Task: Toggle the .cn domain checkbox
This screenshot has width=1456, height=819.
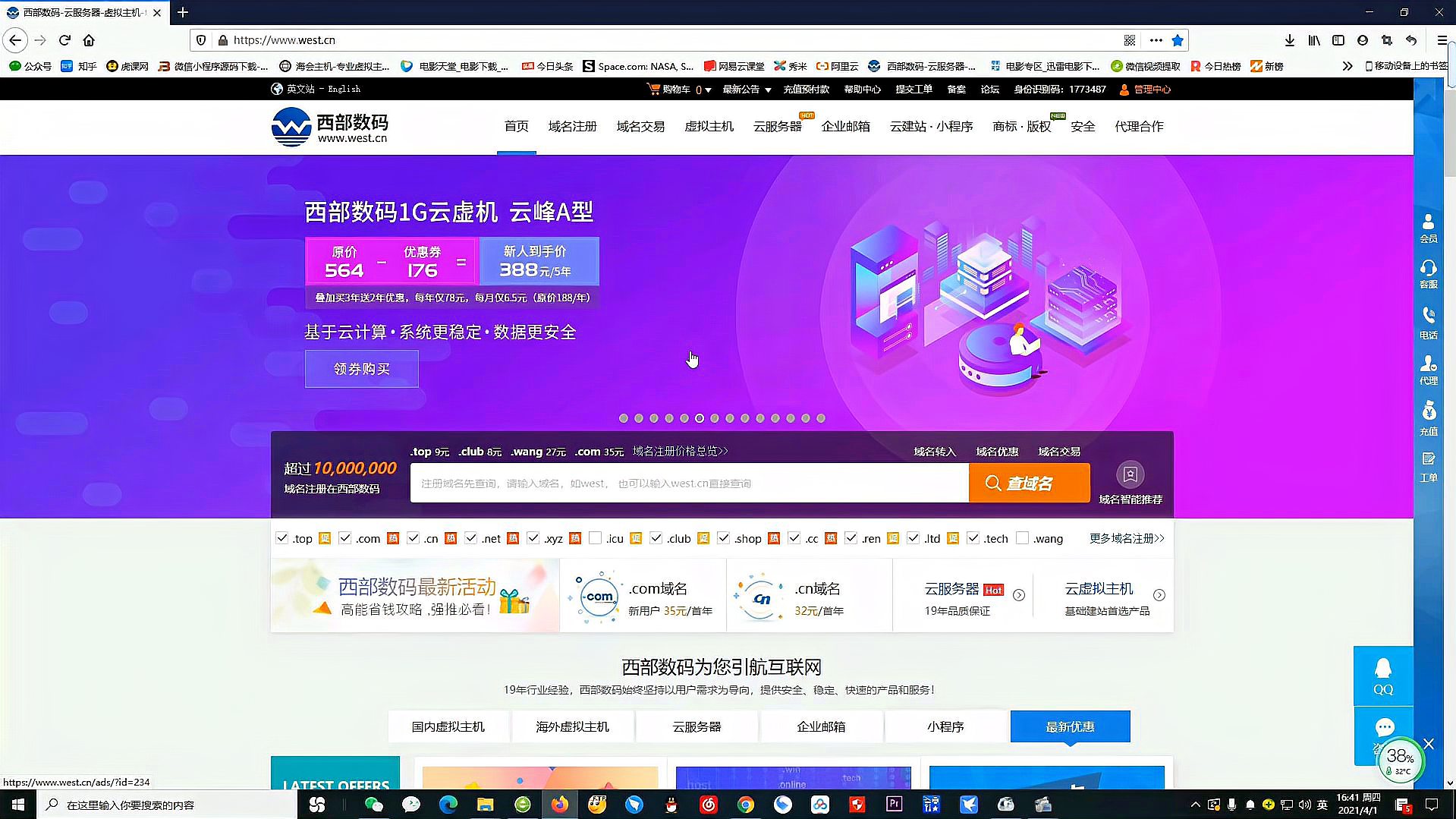Action: pyautogui.click(x=413, y=538)
